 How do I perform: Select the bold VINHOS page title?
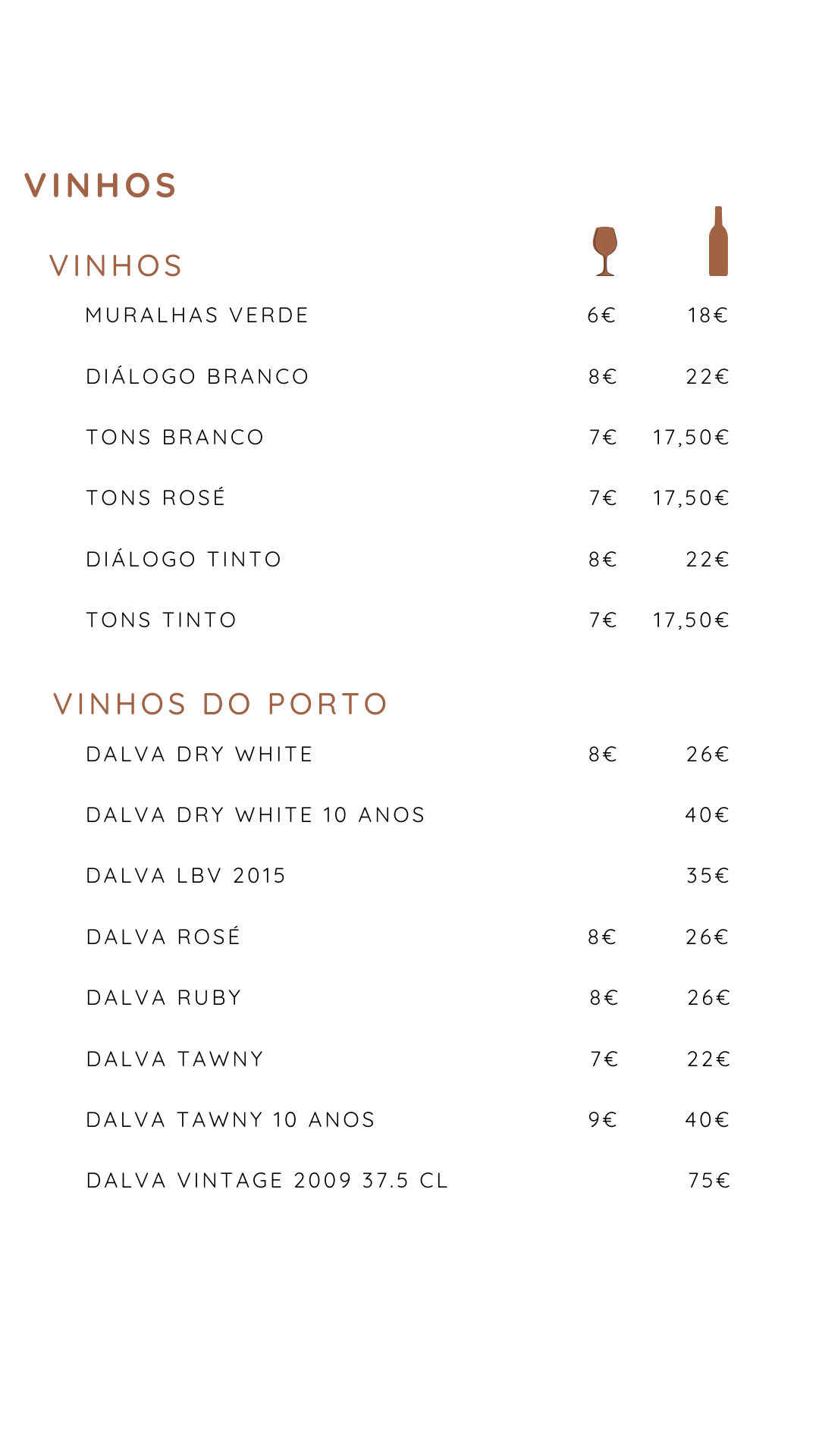tap(101, 186)
